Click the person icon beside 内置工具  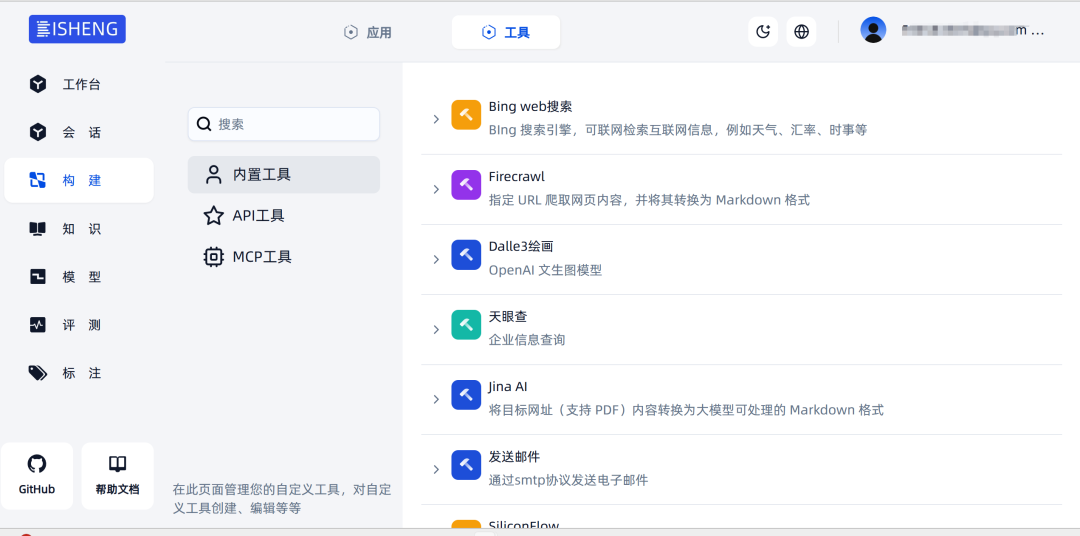click(x=214, y=175)
